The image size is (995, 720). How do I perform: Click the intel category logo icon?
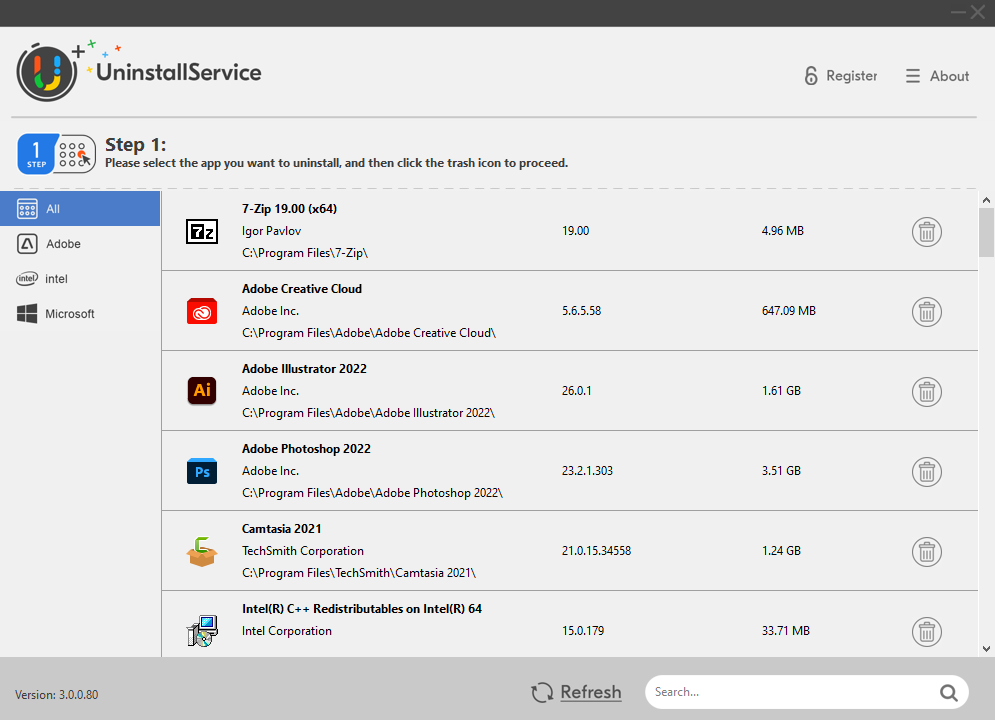pyautogui.click(x=27, y=278)
